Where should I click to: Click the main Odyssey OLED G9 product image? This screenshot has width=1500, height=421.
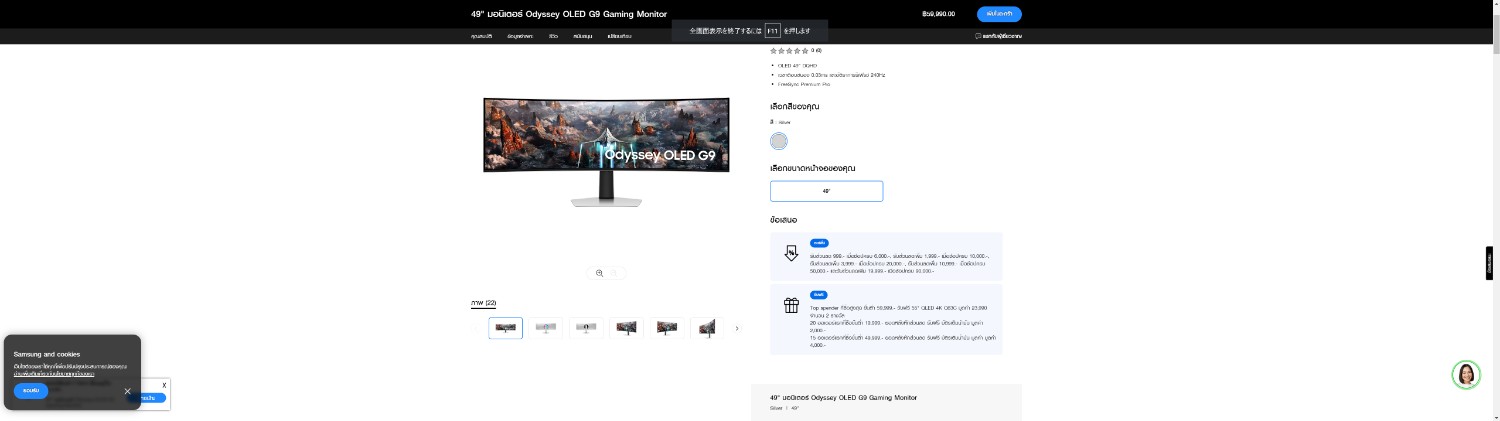click(606, 152)
